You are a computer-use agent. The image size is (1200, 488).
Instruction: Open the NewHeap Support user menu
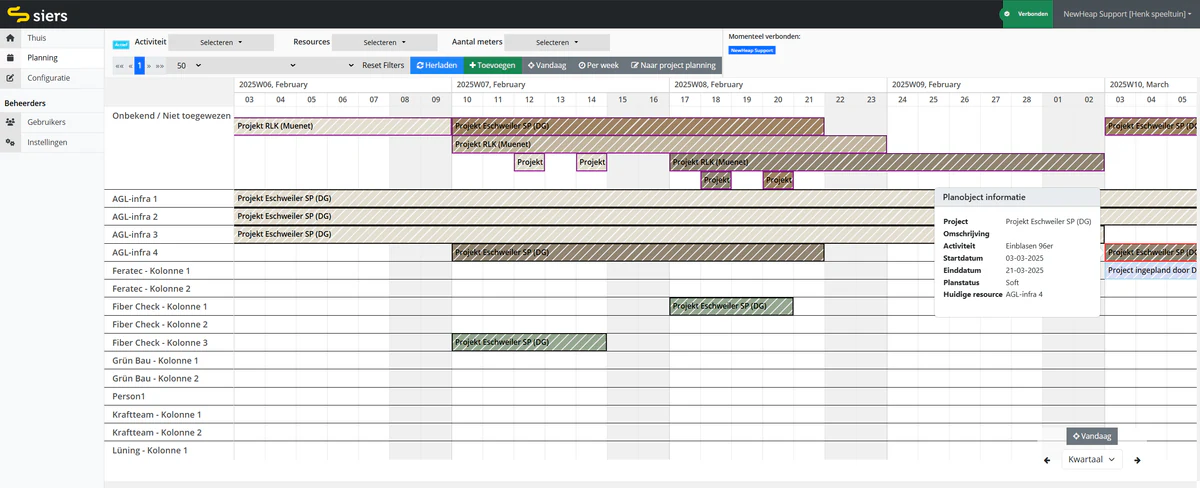[1126, 14]
